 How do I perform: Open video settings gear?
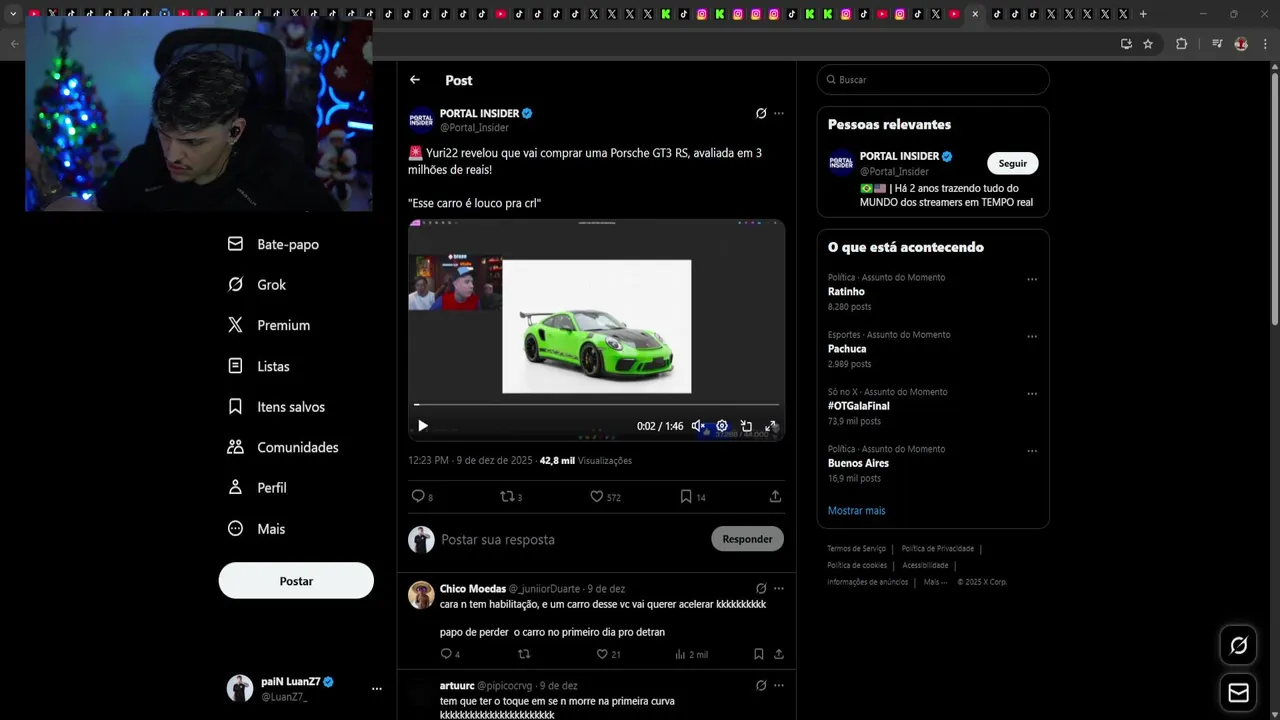click(722, 426)
